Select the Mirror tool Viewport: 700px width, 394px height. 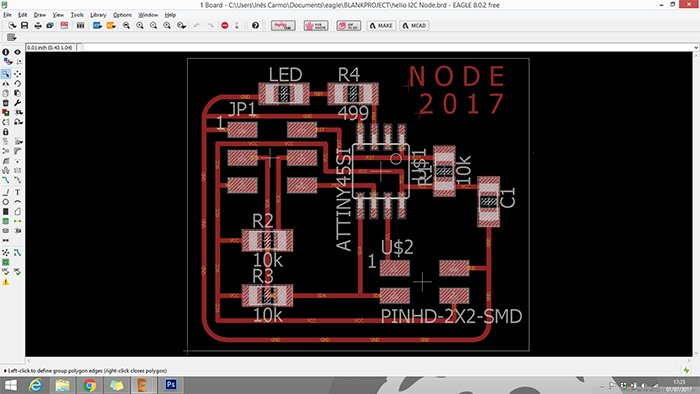[x=6, y=83]
